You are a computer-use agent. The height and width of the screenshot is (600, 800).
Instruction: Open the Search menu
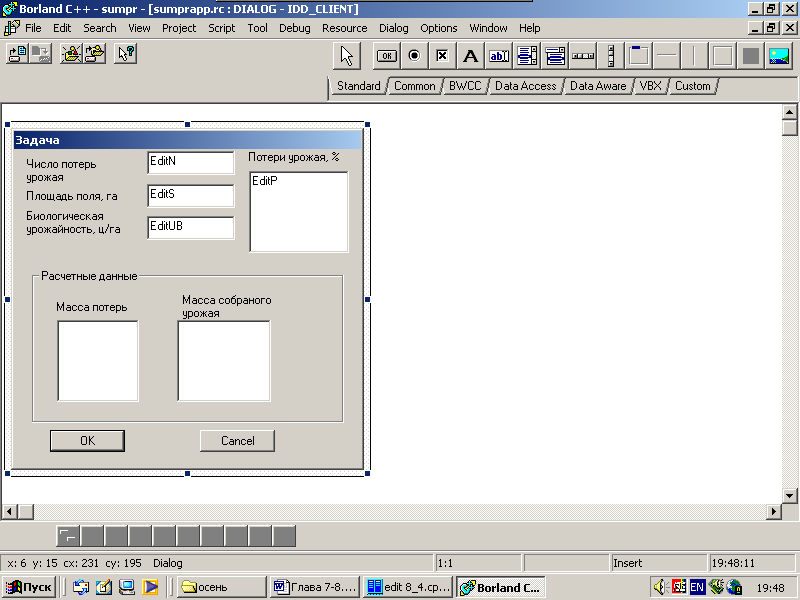pyautogui.click(x=100, y=28)
